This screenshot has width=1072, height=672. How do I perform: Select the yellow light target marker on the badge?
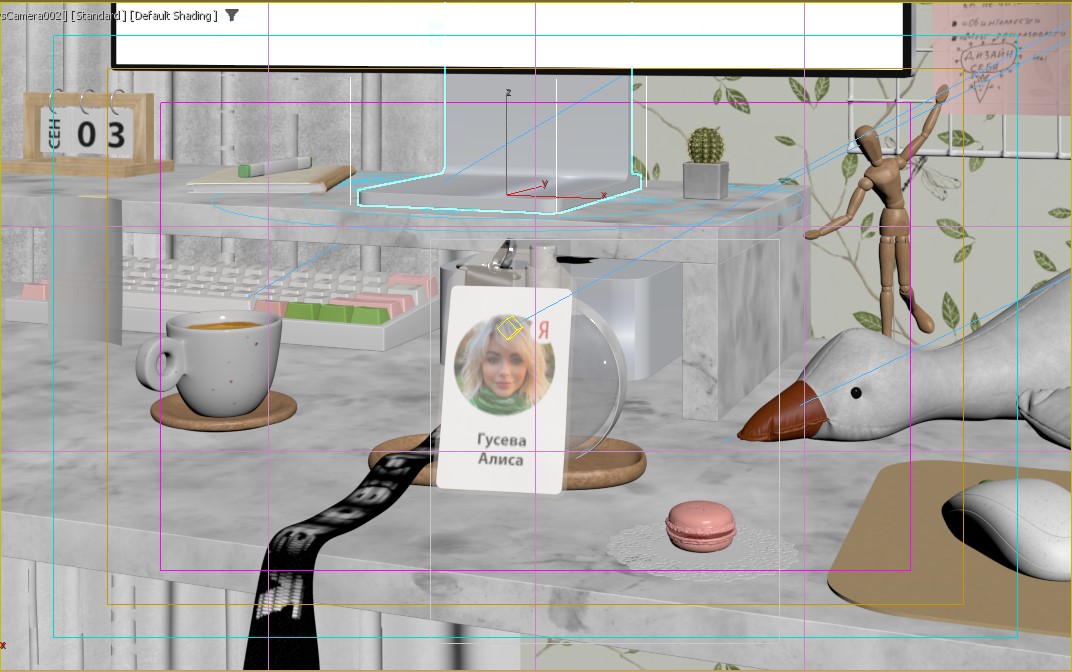[510, 326]
